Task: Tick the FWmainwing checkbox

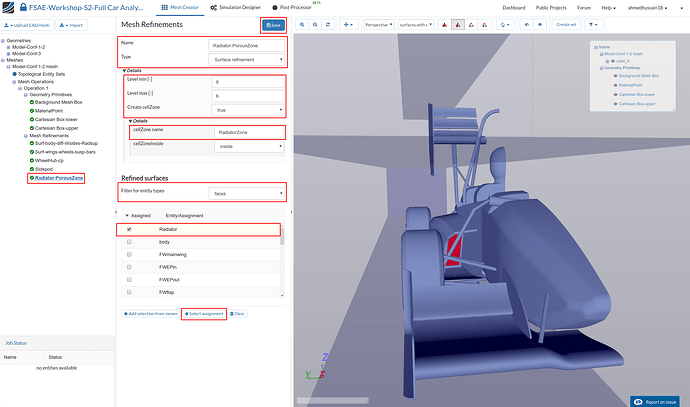Action: (x=129, y=255)
